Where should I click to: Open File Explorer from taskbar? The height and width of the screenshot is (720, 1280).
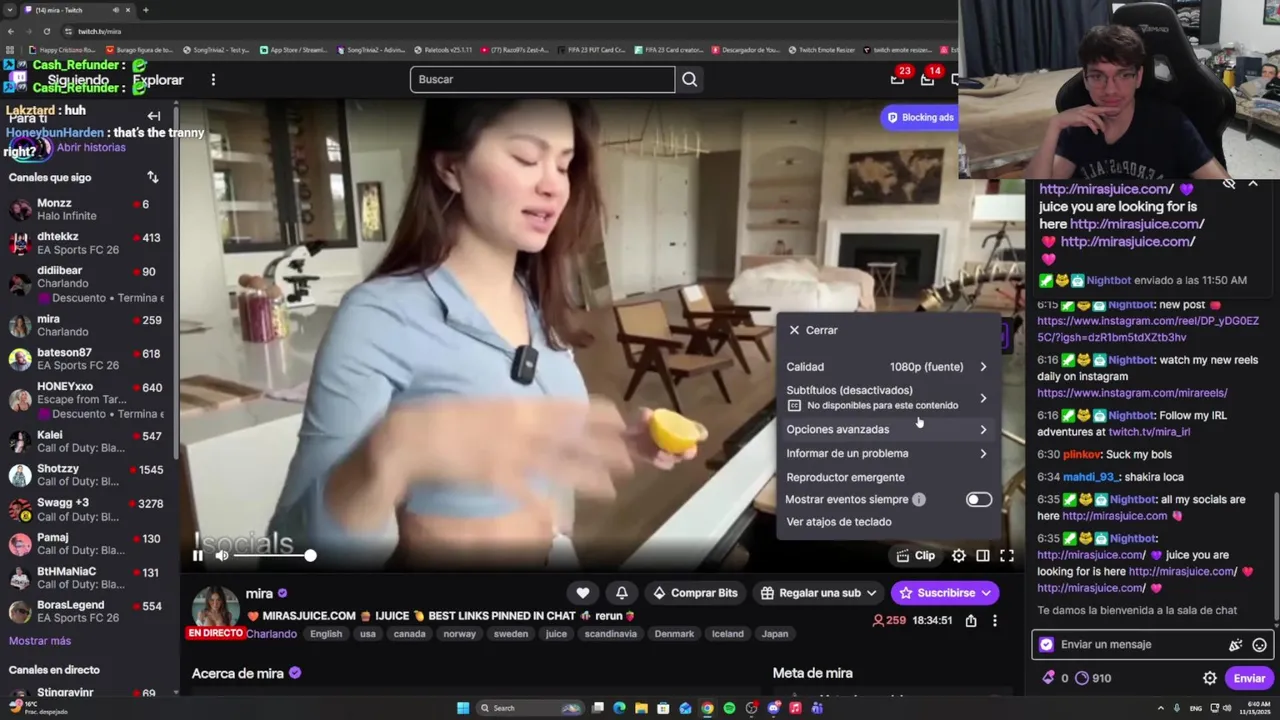coord(641,708)
